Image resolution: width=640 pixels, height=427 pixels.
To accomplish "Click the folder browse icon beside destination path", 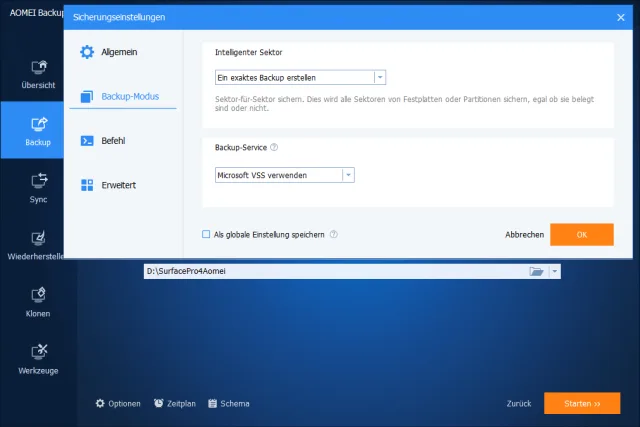I will 536,271.
